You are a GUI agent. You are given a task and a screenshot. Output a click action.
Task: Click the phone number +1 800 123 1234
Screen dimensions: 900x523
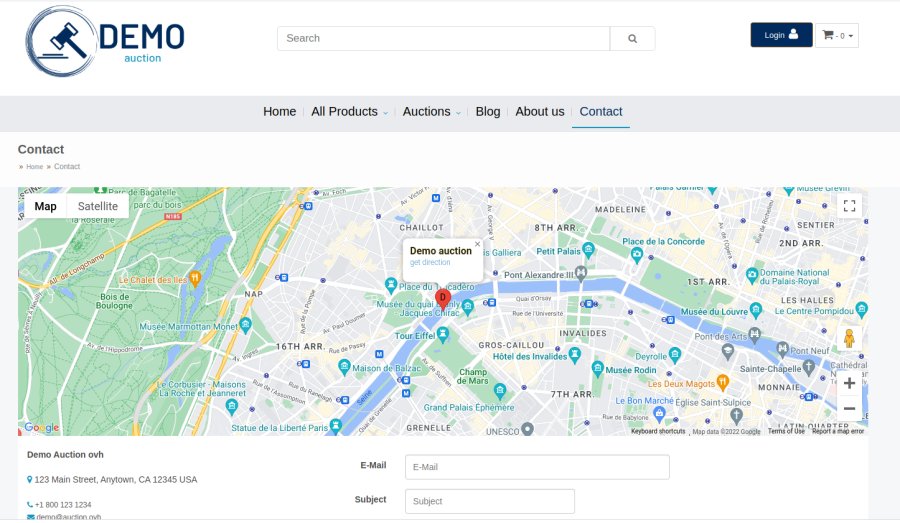[63, 505]
